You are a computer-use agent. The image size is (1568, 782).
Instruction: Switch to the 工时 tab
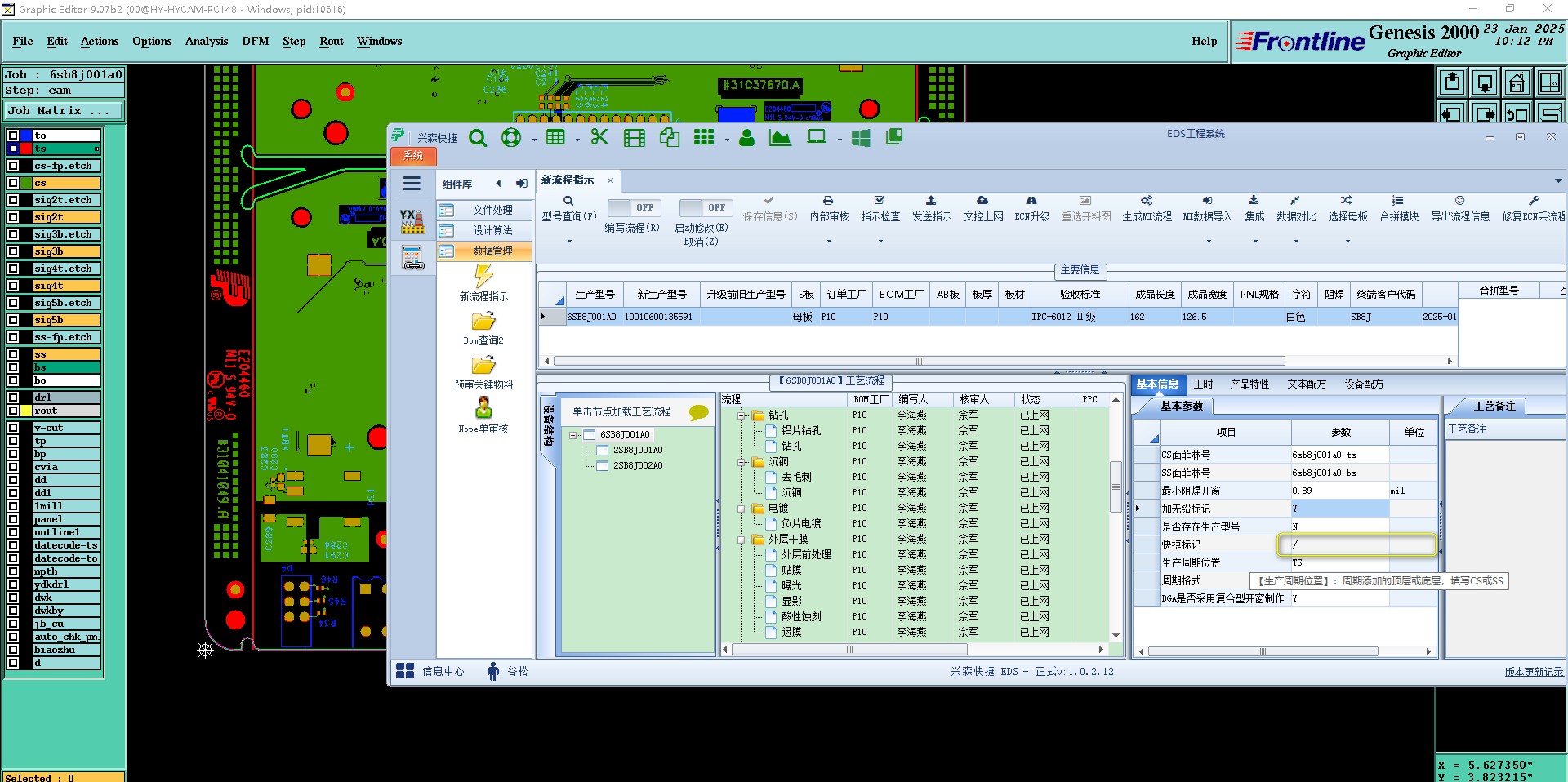click(x=1203, y=384)
